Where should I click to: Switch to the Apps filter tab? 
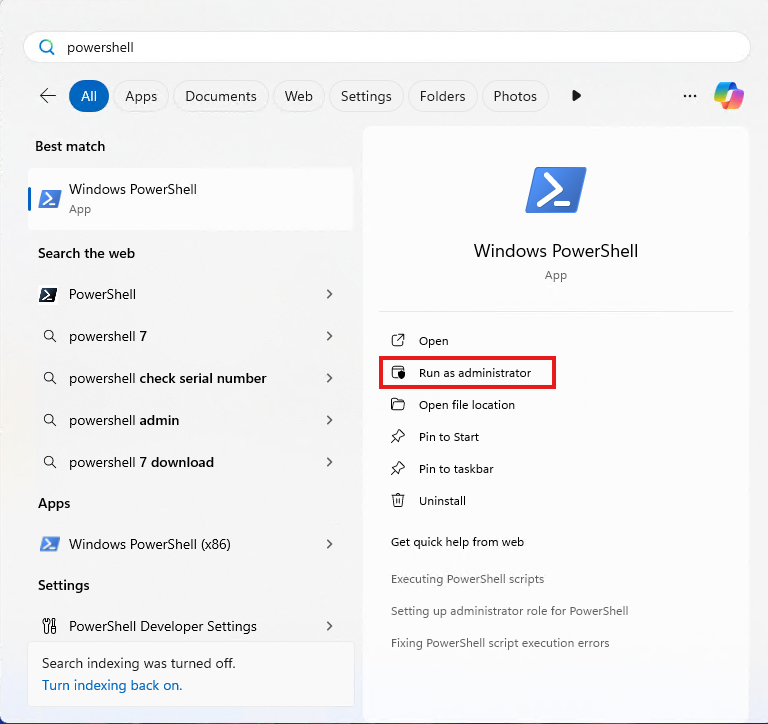(x=141, y=96)
